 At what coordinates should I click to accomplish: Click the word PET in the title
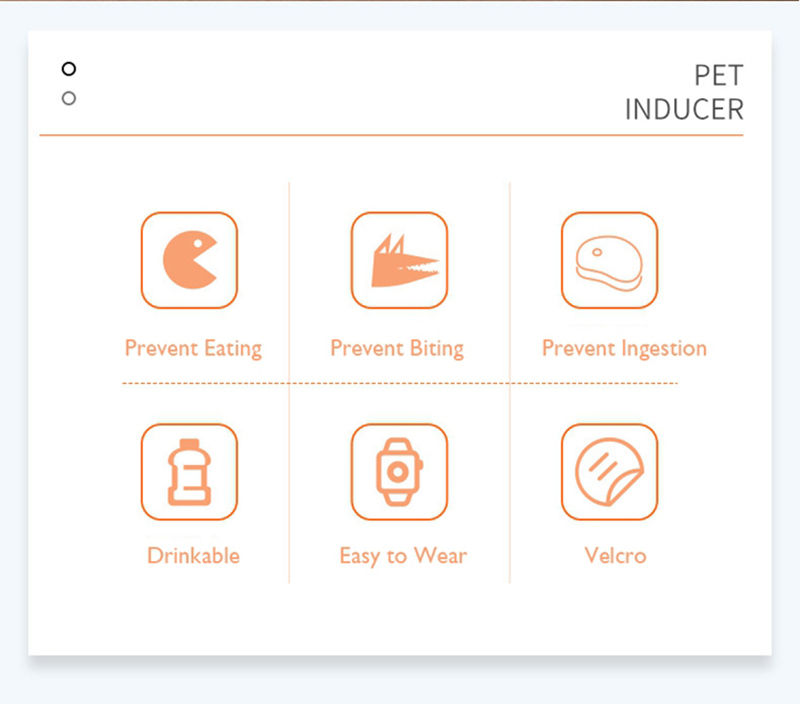718,76
